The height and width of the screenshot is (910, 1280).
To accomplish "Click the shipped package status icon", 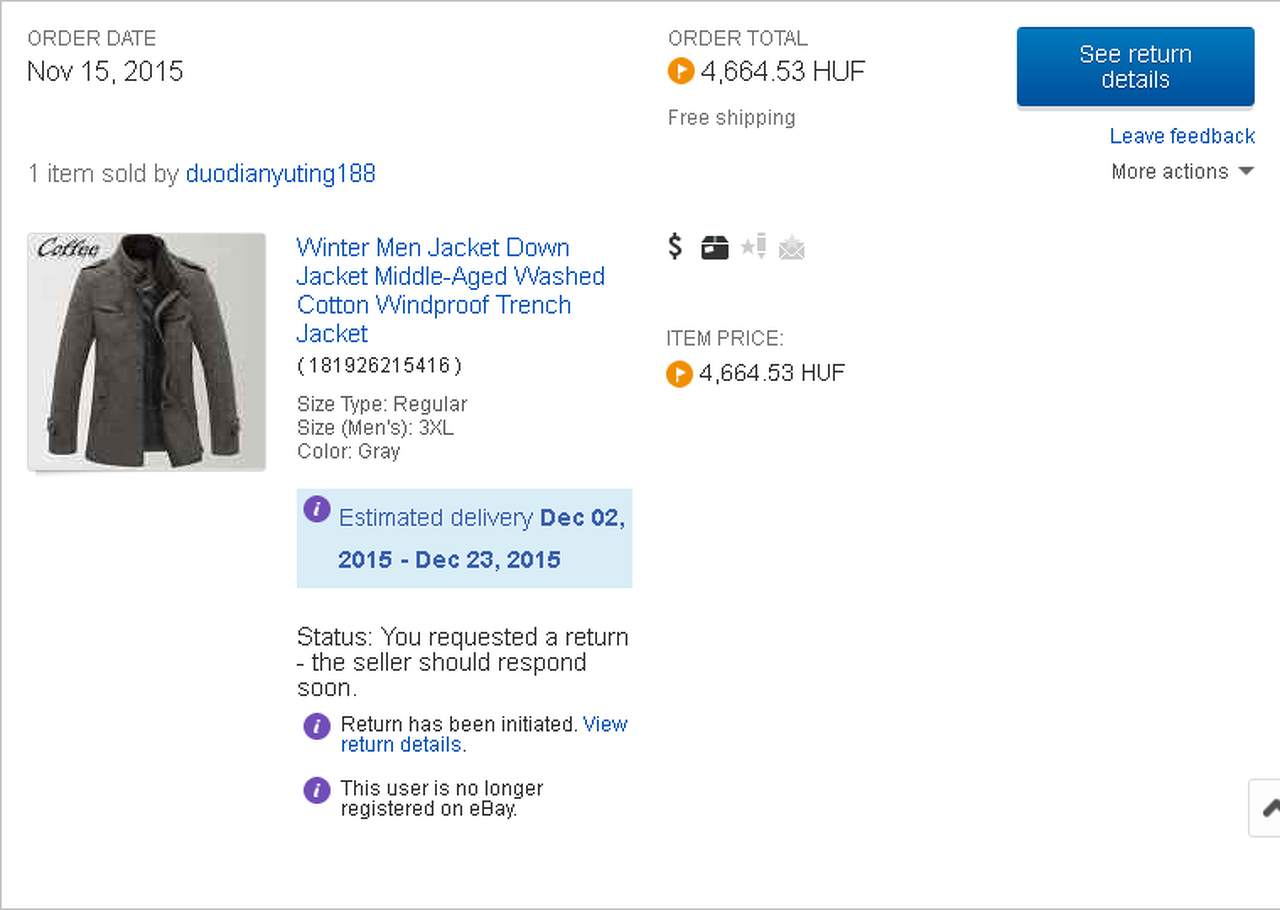I will (x=715, y=247).
